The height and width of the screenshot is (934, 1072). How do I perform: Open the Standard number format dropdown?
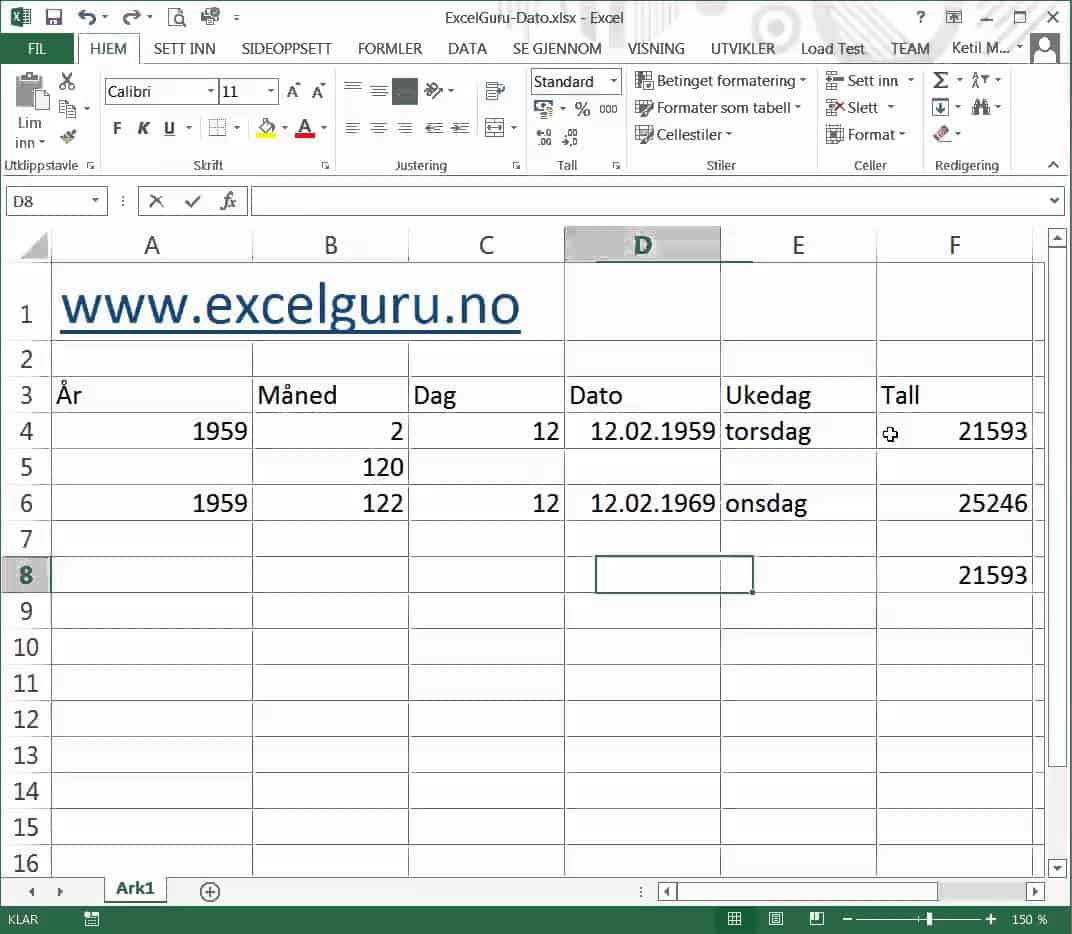tap(612, 81)
